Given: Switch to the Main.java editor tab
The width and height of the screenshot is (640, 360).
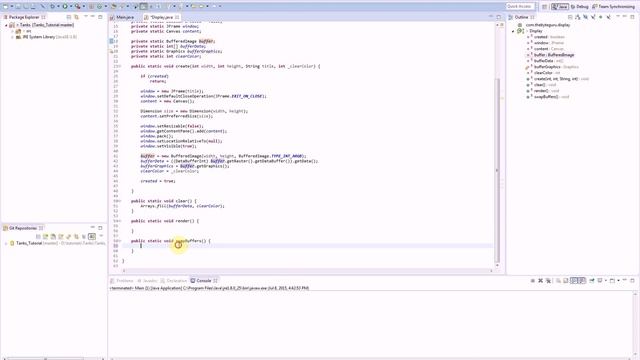Looking at the screenshot, I should (122, 17).
